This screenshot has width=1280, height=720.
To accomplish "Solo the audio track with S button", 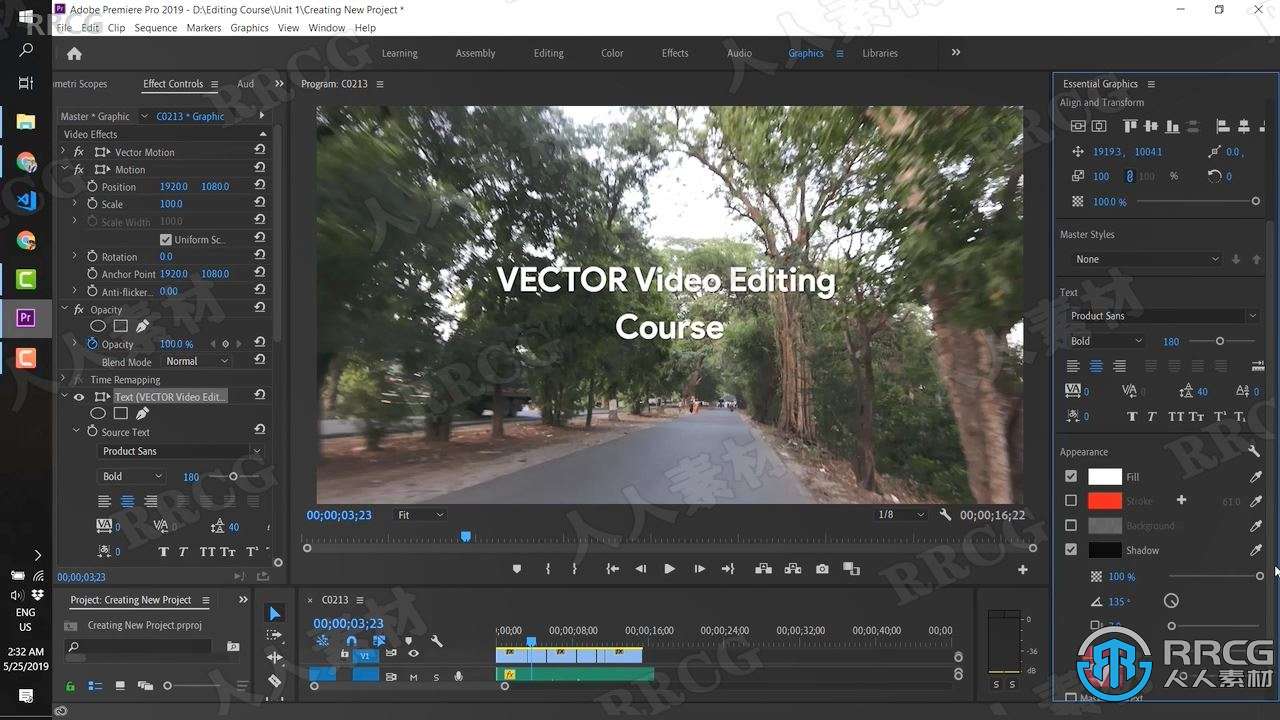I will tap(436, 677).
